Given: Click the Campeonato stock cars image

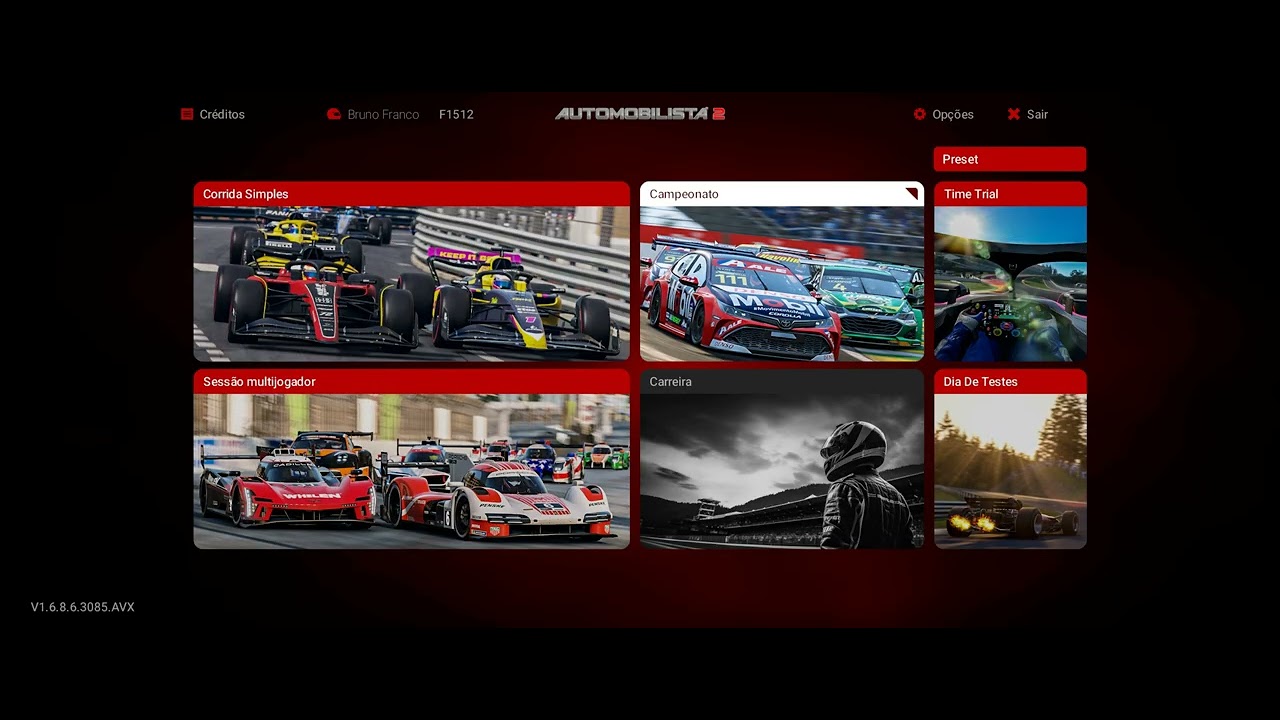Looking at the screenshot, I should pos(782,284).
